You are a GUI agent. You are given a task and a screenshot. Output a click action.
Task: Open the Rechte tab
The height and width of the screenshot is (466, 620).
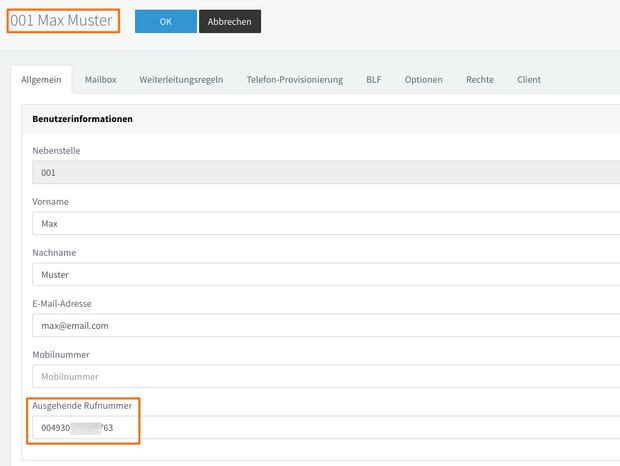(479, 79)
